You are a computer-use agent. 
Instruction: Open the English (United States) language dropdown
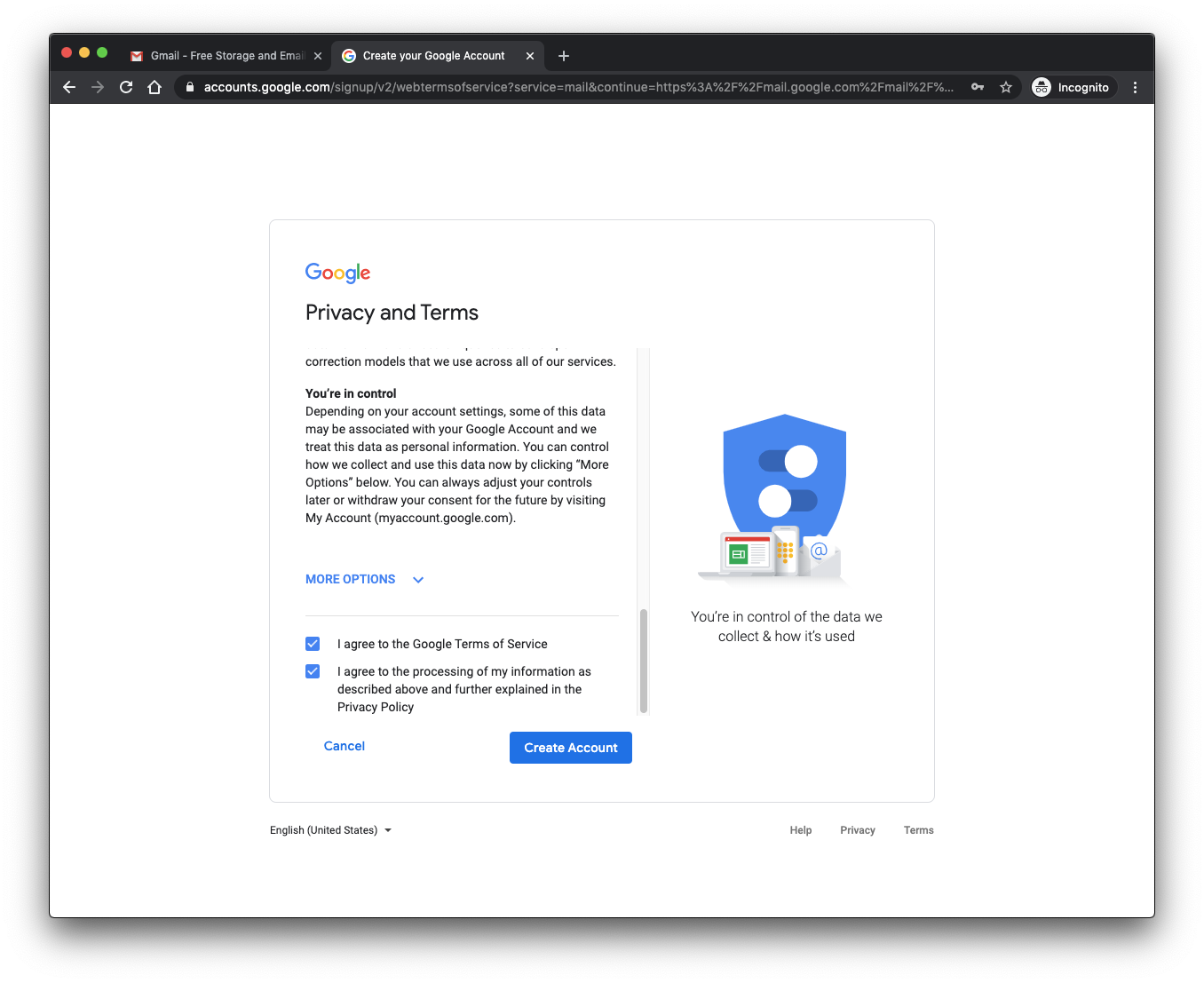pos(330,830)
